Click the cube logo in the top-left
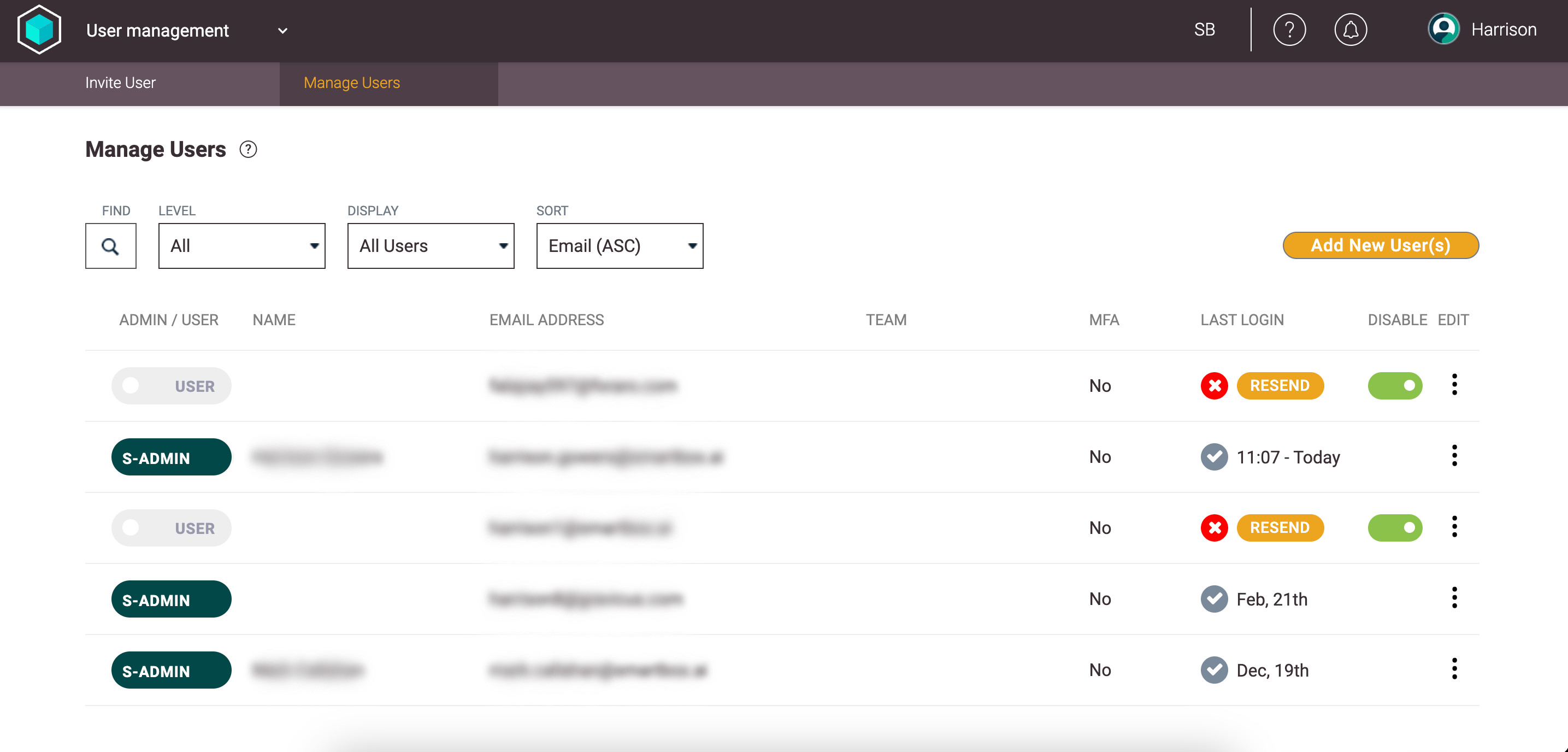 pos(39,30)
